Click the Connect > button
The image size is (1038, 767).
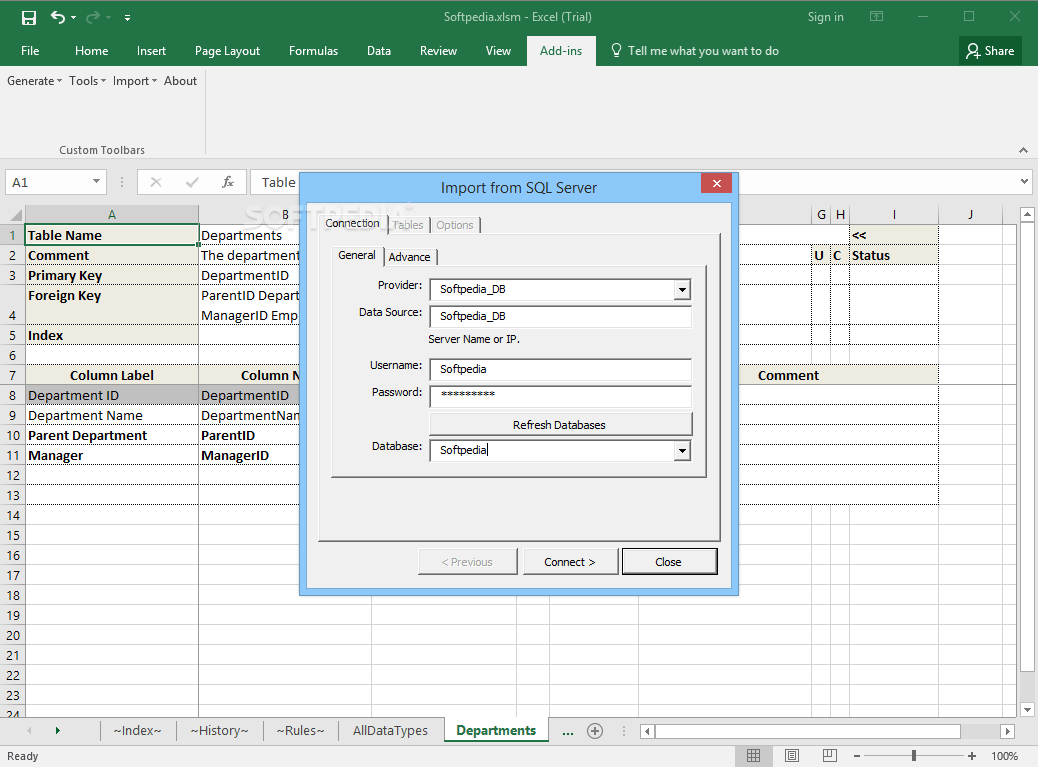tap(569, 562)
